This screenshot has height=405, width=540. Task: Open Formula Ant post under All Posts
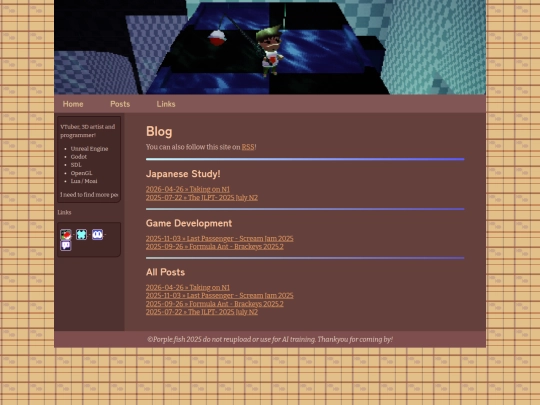(215, 304)
